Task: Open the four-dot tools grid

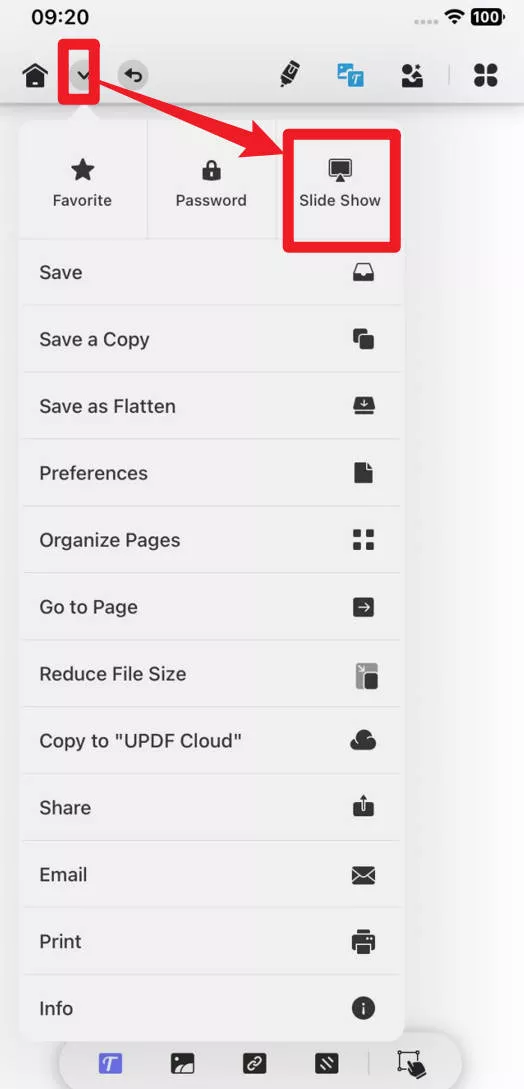Action: (486, 75)
